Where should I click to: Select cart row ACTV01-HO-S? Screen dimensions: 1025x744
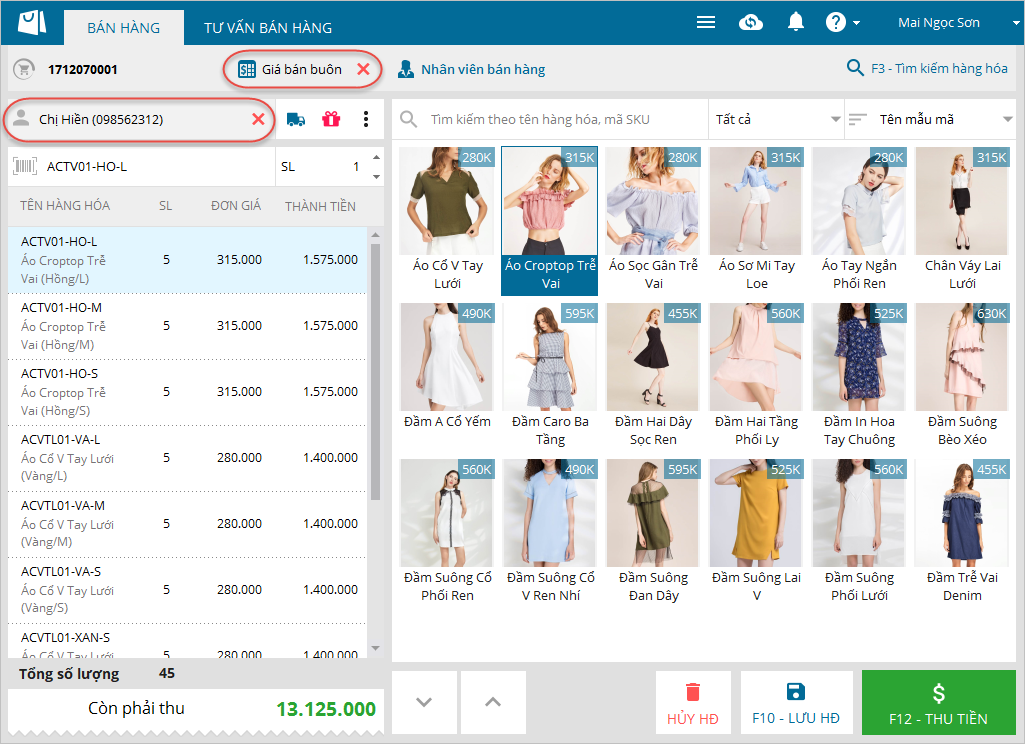coord(188,392)
